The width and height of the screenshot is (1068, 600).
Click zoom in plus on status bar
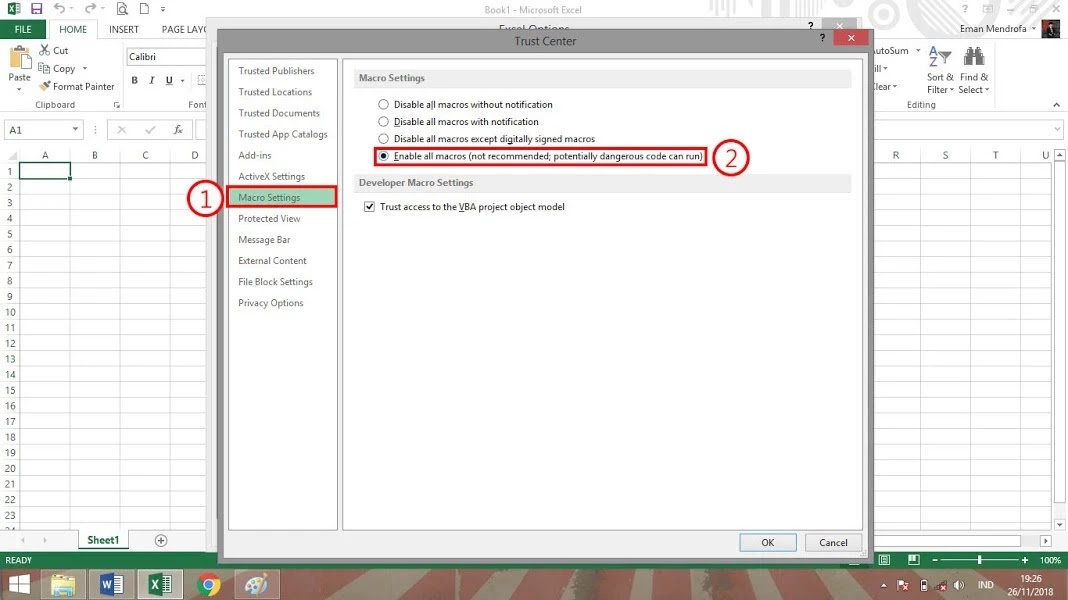(1024, 560)
